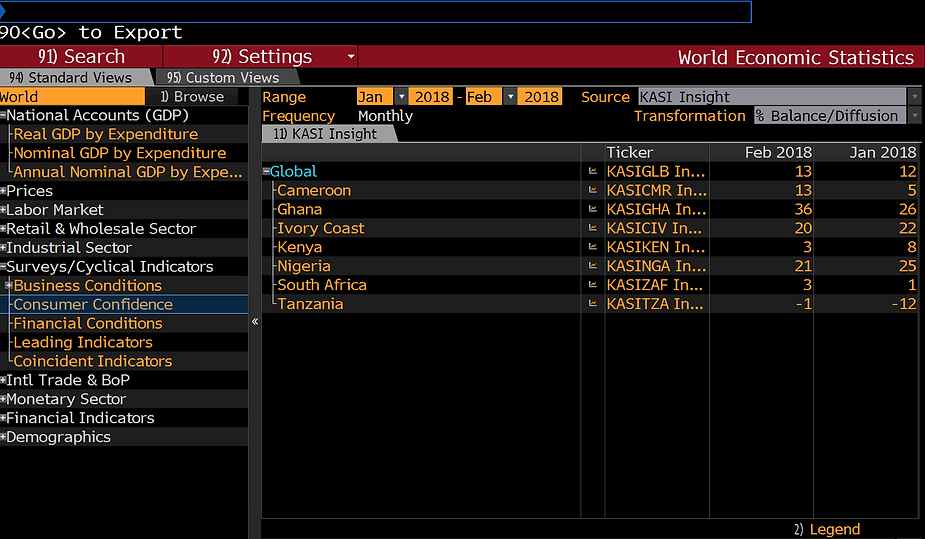Open the start month Jan dropdown
The height and width of the screenshot is (539, 925).
coord(401,97)
